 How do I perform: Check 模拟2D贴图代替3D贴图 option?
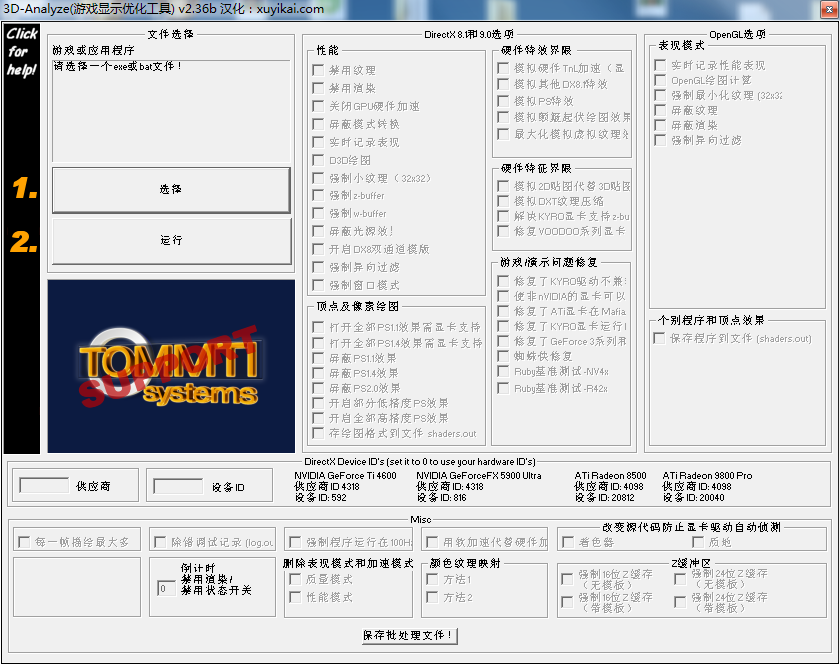point(503,186)
